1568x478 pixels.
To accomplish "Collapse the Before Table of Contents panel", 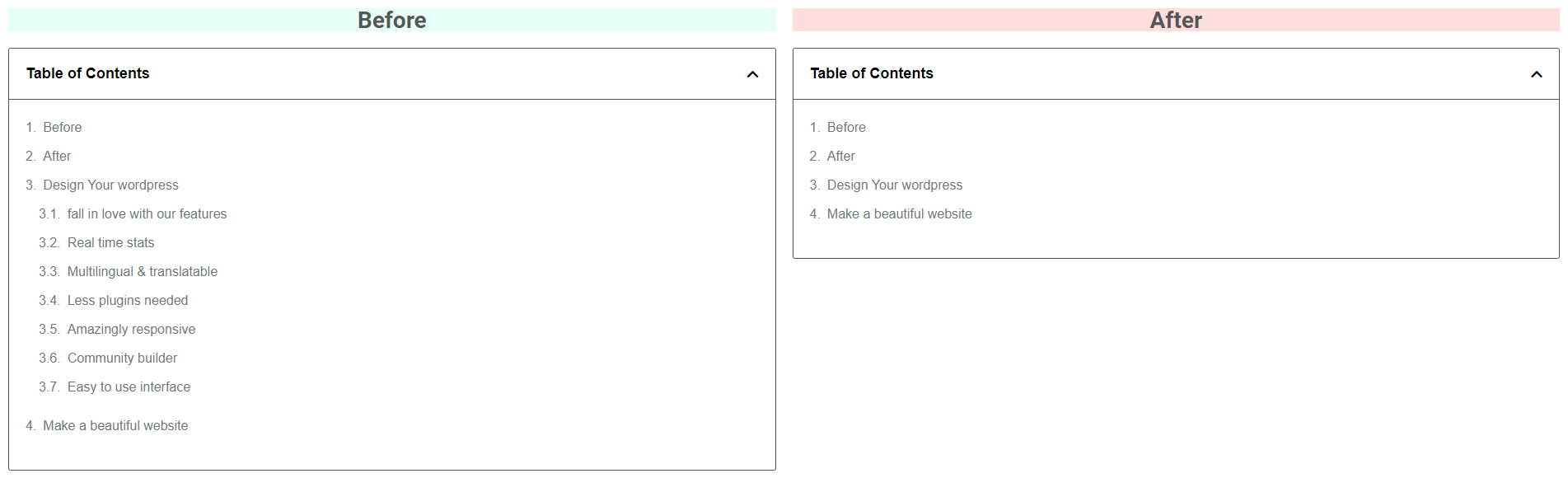I will 751,73.
